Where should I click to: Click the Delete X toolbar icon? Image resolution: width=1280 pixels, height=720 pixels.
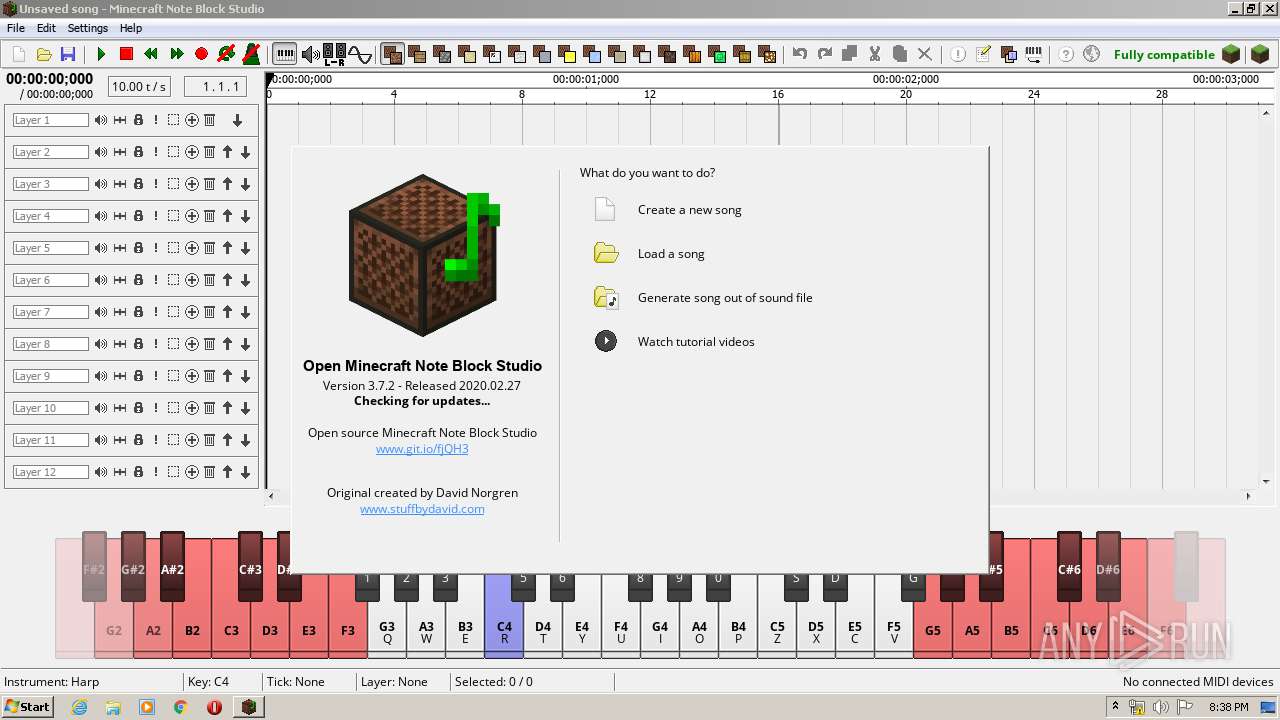pos(925,54)
